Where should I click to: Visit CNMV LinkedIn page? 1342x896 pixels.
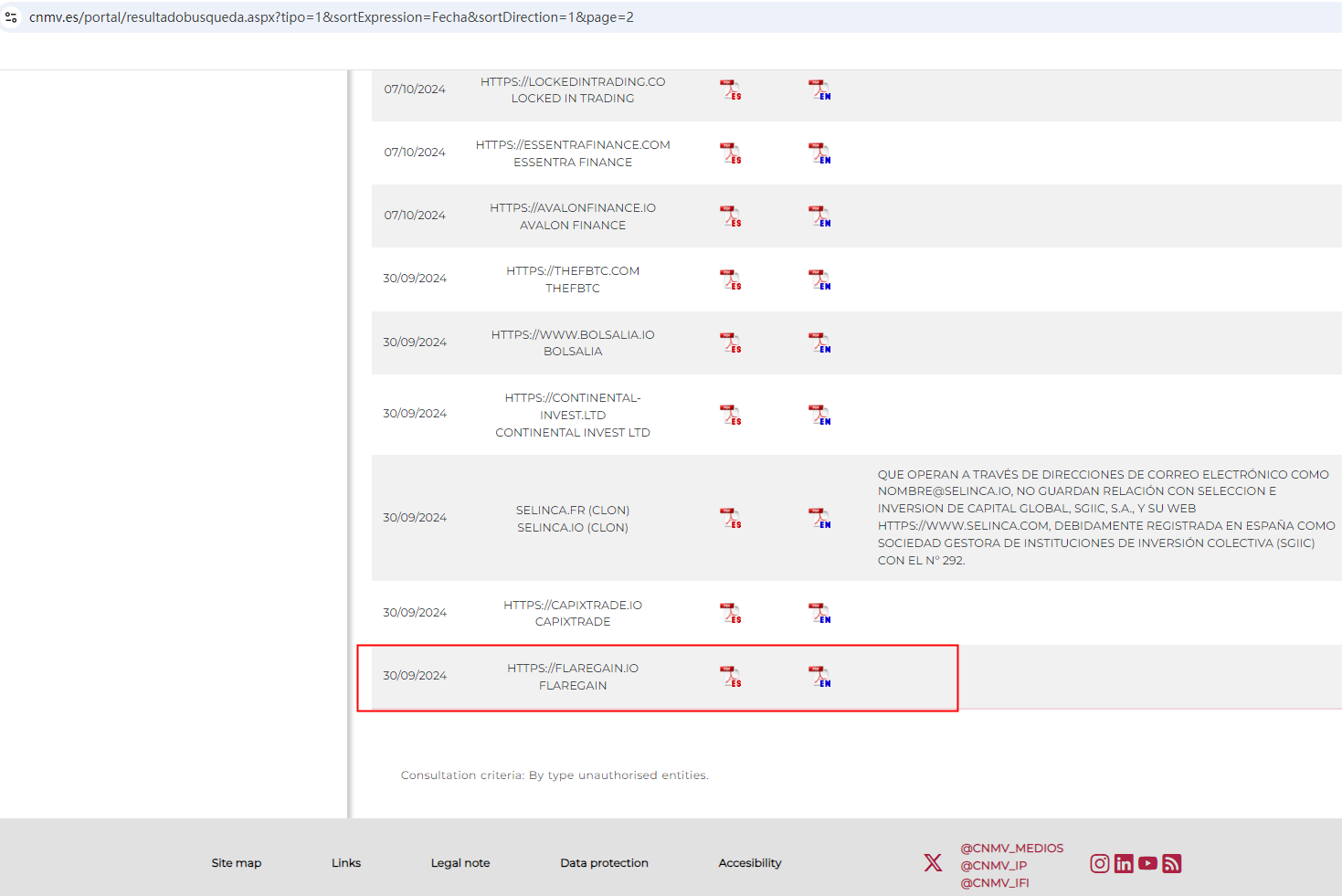[1124, 863]
